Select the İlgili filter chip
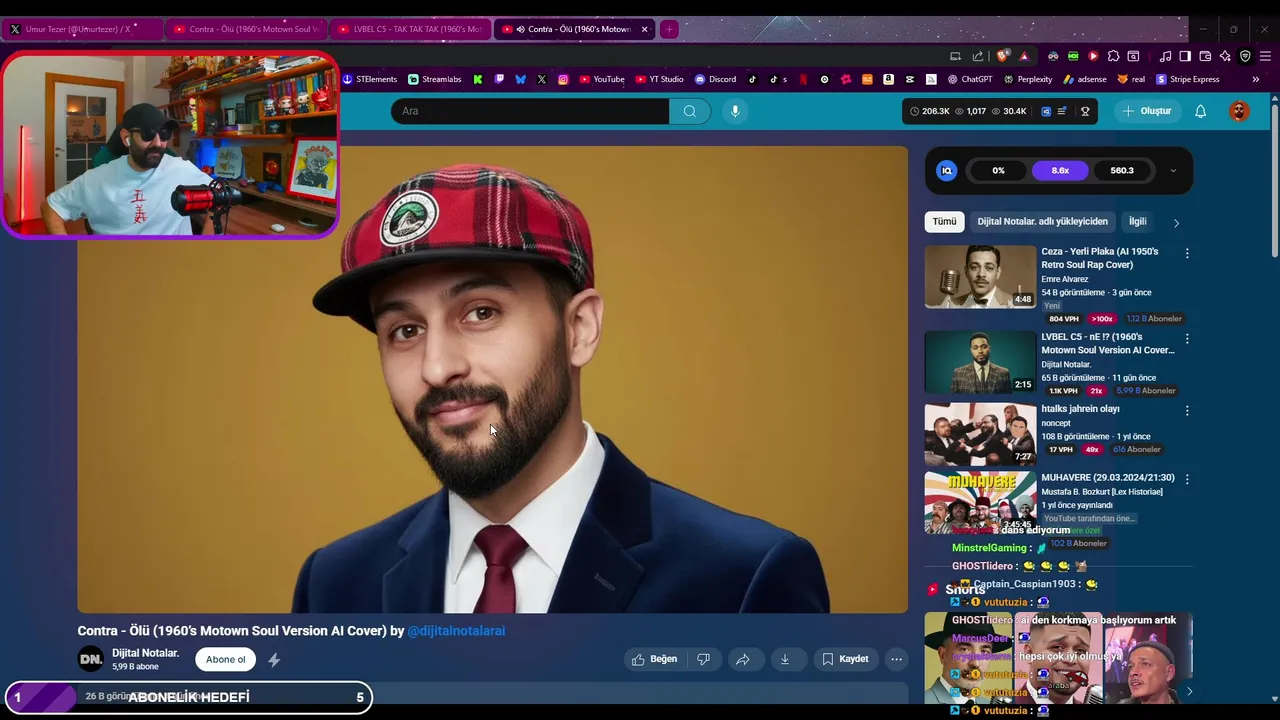Image resolution: width=1280 pixels, height=720 pixels. [1137, 222]
